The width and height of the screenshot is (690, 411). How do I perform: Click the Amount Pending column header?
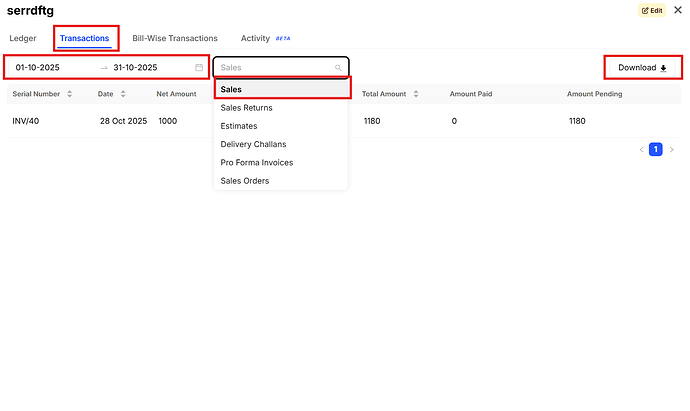point(595,94)
